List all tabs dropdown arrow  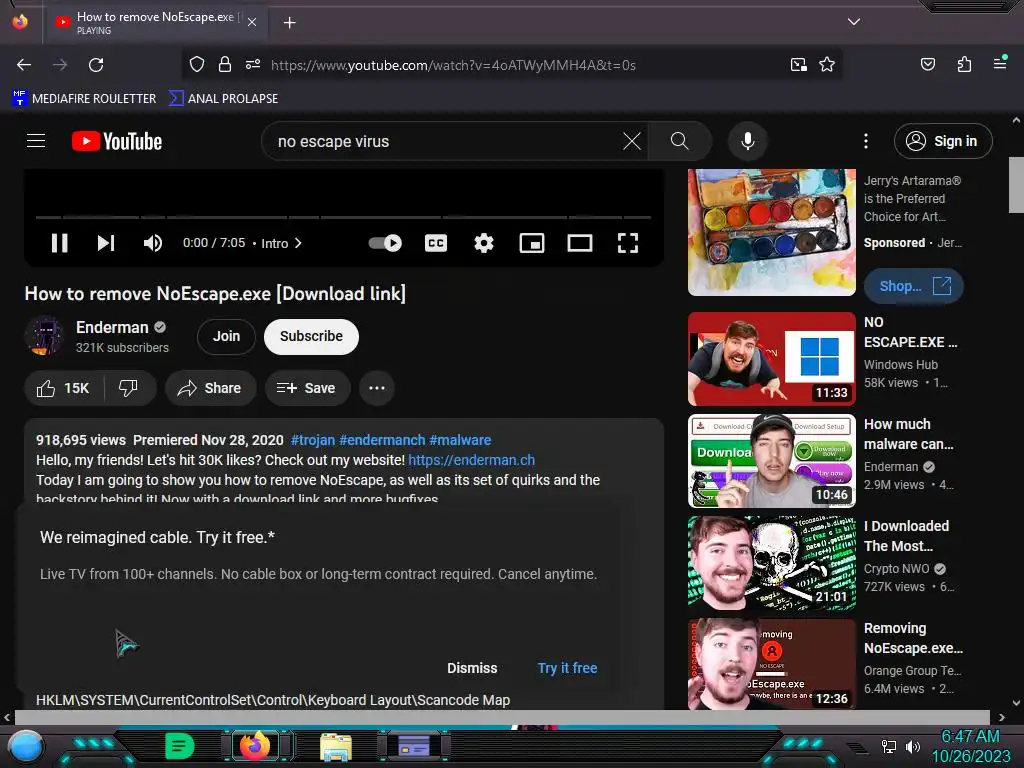pyautogui.click(x=854, y=22)
